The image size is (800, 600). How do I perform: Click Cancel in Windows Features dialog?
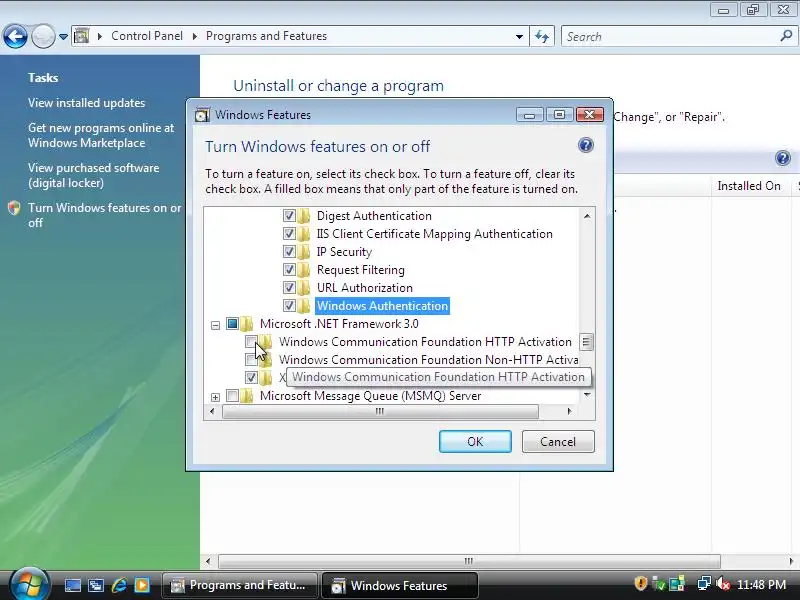pyautogui.click(x=558, y=441)
